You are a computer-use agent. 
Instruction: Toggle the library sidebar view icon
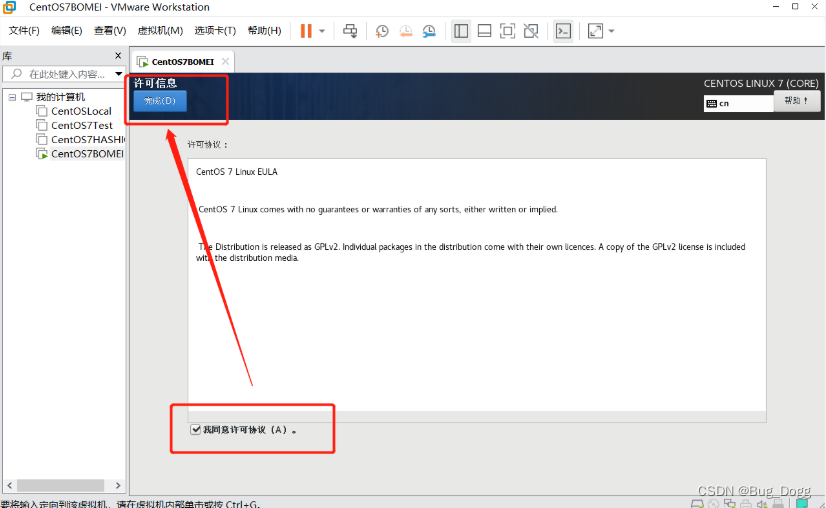461,31
